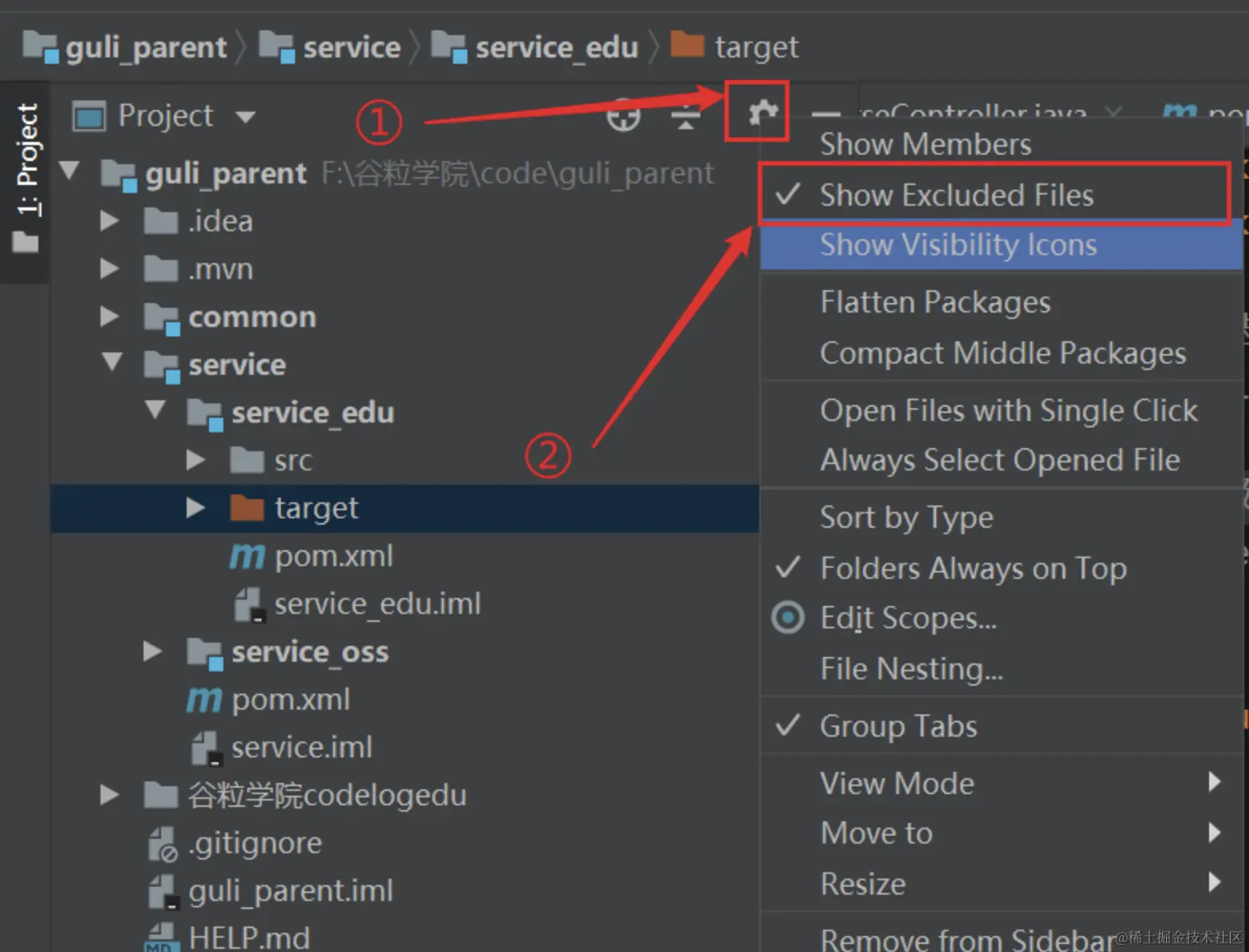The width and height of the screenshot is (1249, 952).
Task: Select the service_edu.iml file icon
Action: [249, 604]
